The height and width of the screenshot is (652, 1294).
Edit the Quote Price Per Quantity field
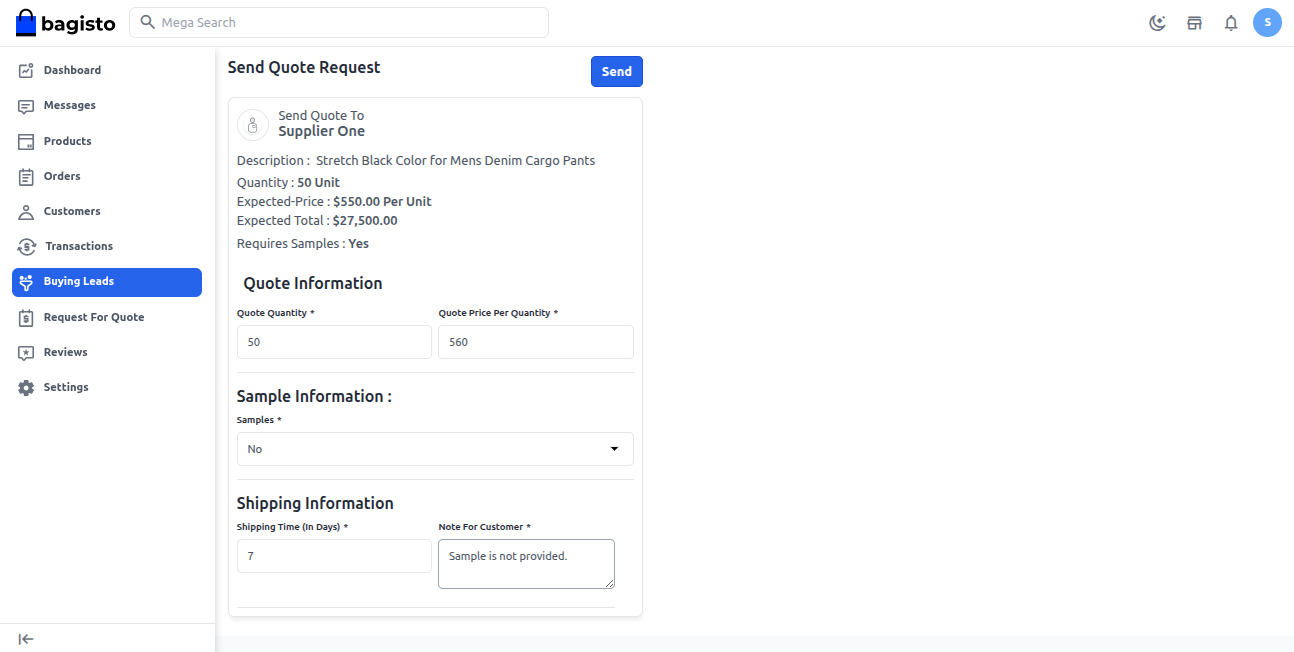(x=535, y=342)
